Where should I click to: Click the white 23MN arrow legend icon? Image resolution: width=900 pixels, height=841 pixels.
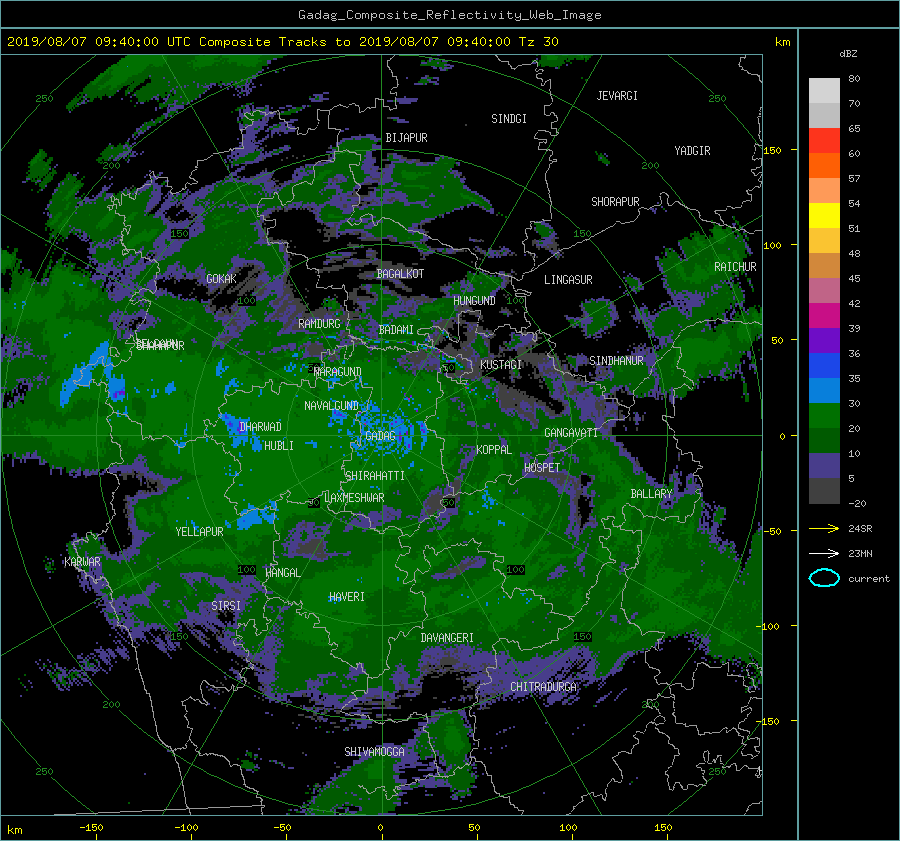824,553
